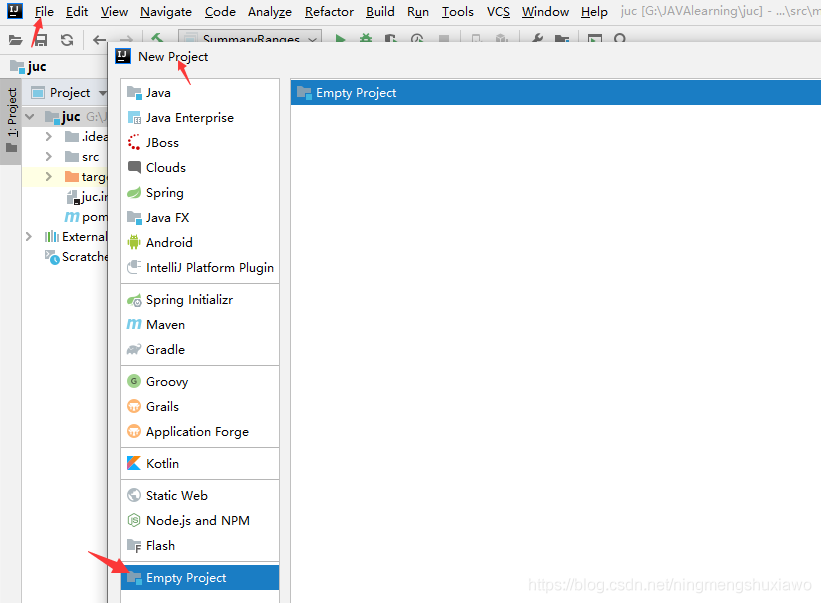Open the File menu
The height and width of the screenshot is (603, 821).
[x=44, y=12]
